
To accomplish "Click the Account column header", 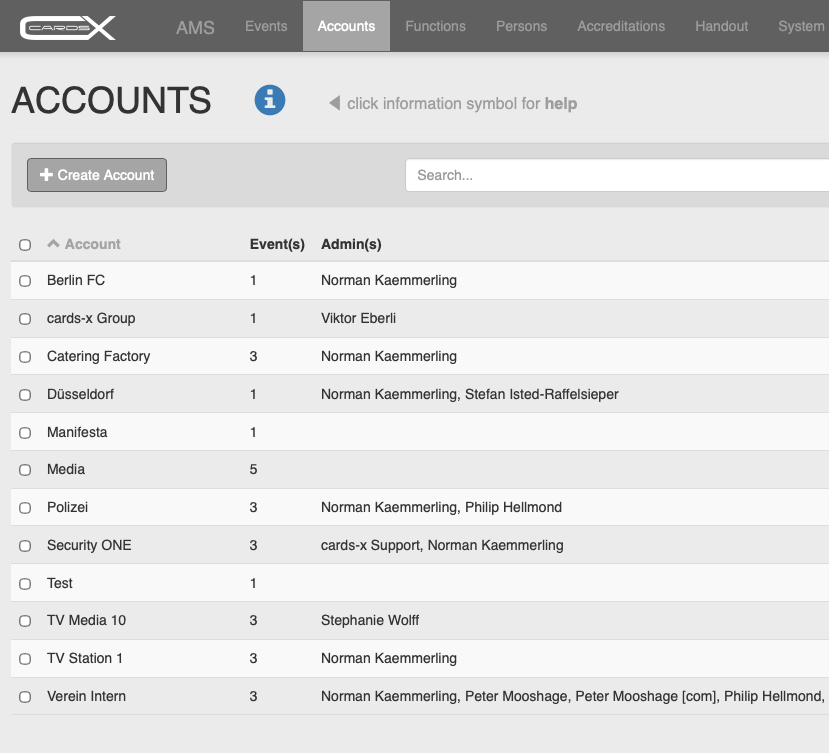I will (93, 244).
